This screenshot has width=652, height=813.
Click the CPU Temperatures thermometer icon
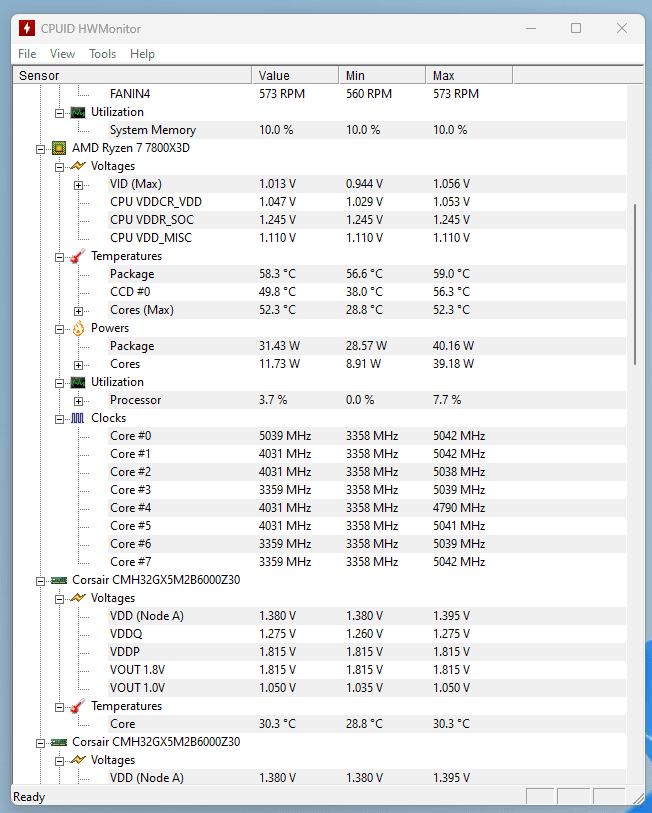pyautogui.click(x=78, y=256)
